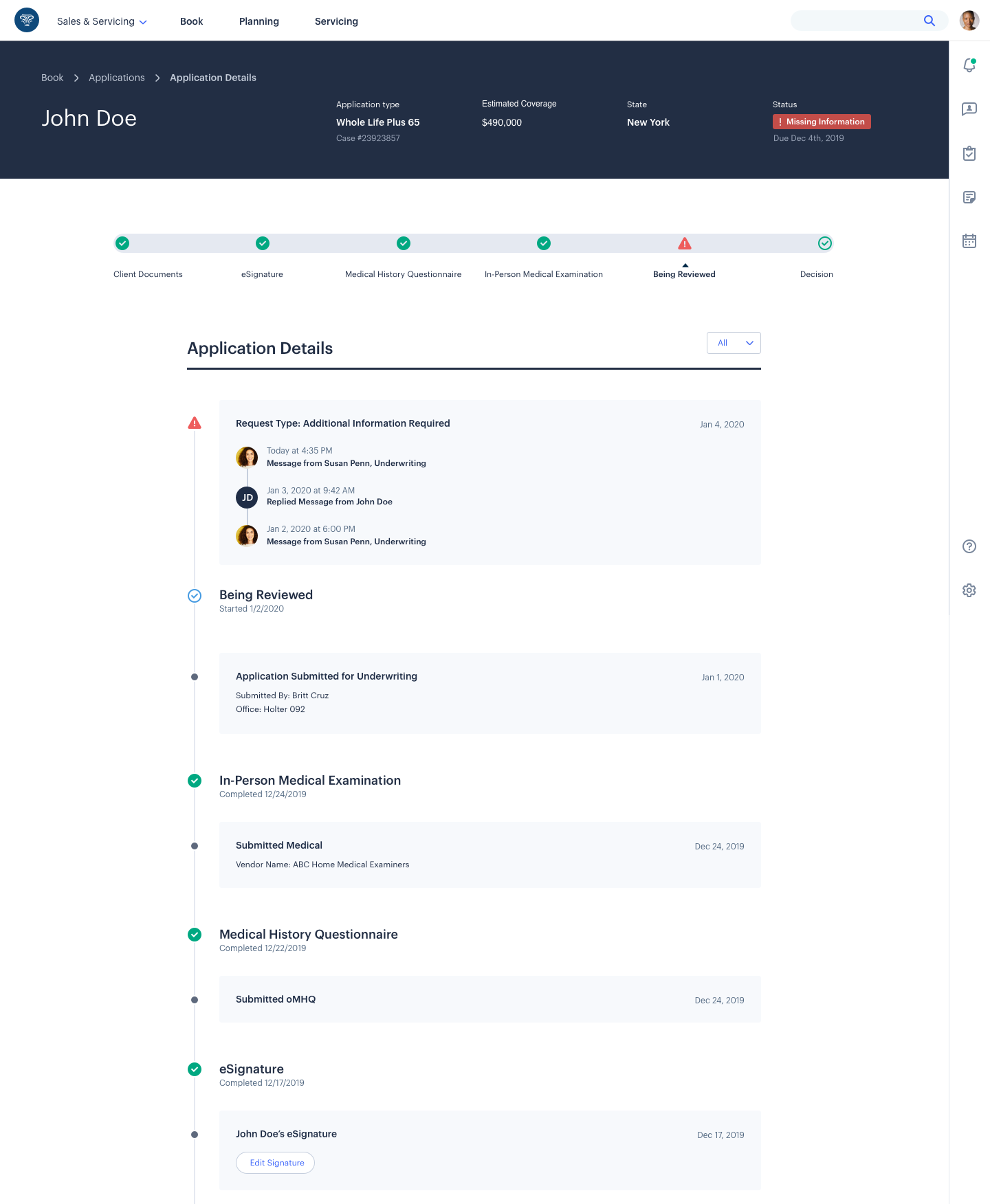Click the search magnifier icon

tap(929, 21)
